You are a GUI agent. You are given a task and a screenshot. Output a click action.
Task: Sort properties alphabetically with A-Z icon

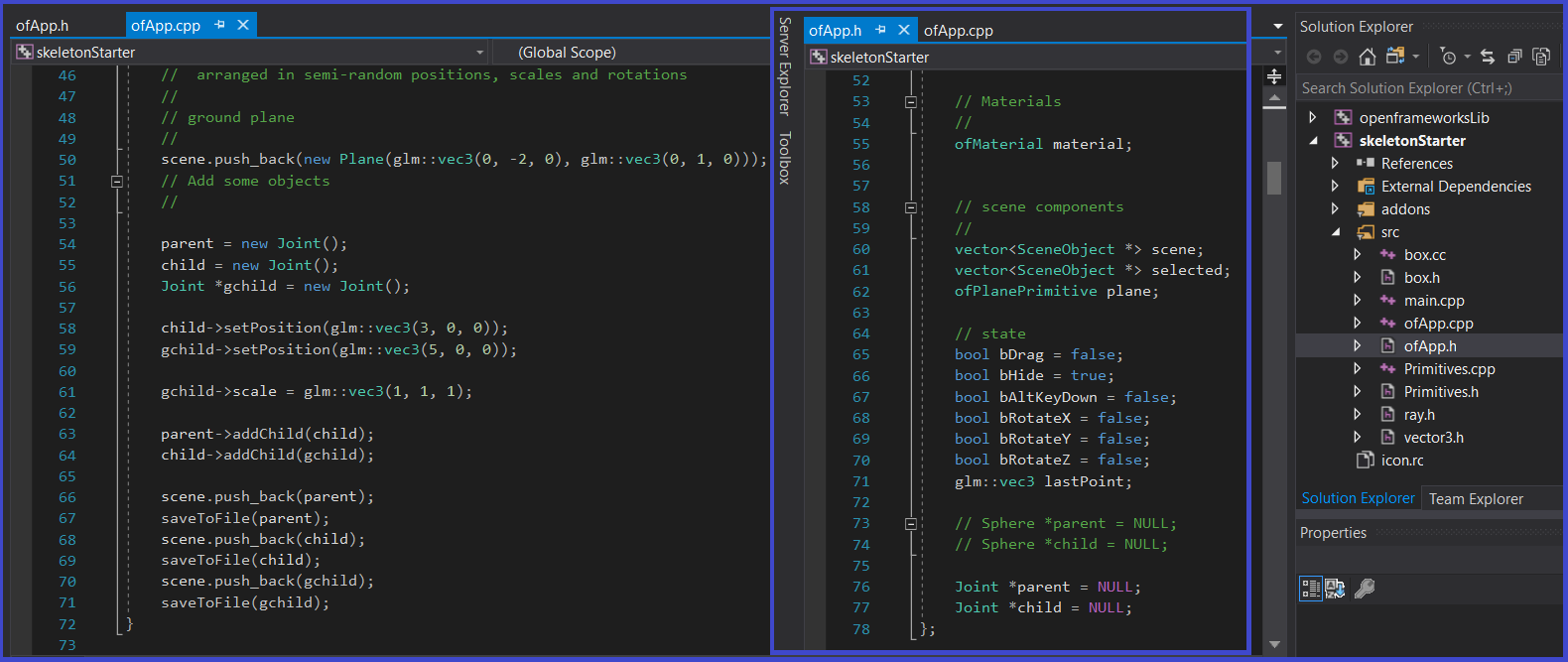pyautogui.click(x=1335, y=589)
